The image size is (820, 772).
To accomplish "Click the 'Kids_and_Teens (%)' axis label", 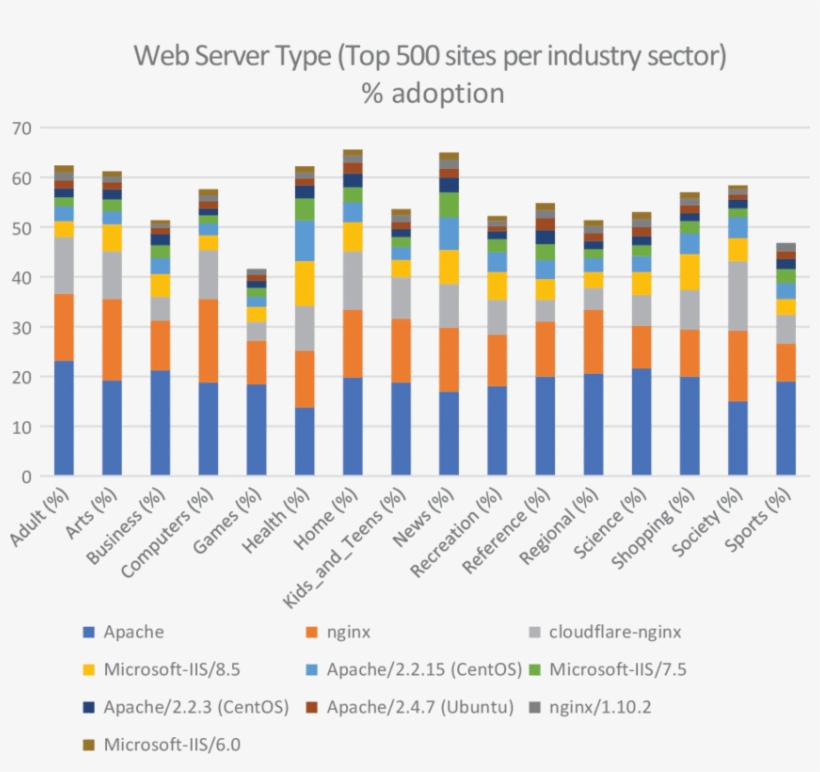I will point(344,548).
